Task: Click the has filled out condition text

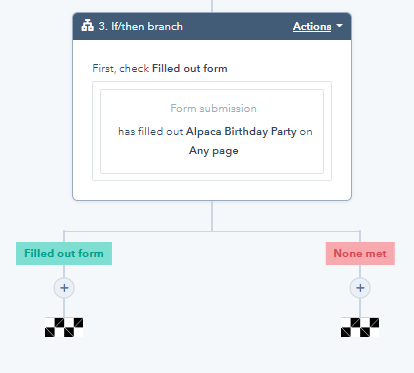Action: click(151, 131)
